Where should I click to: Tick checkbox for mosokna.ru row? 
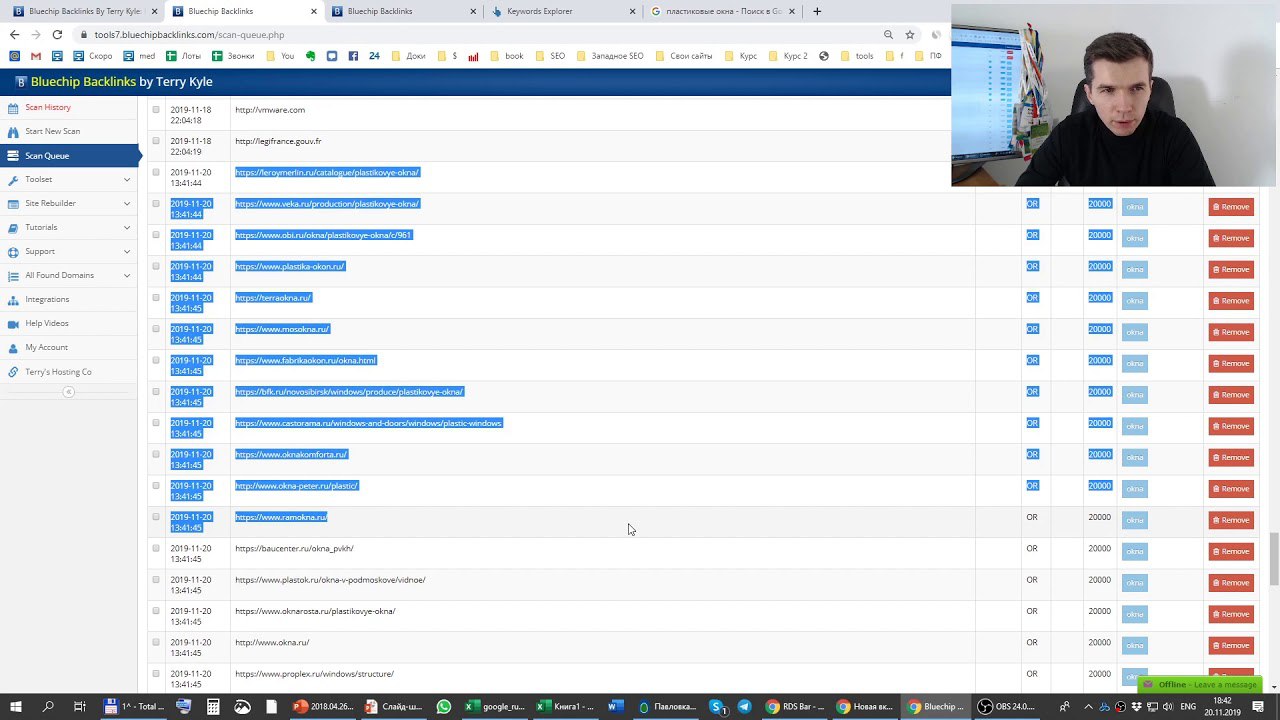[156, 329]
